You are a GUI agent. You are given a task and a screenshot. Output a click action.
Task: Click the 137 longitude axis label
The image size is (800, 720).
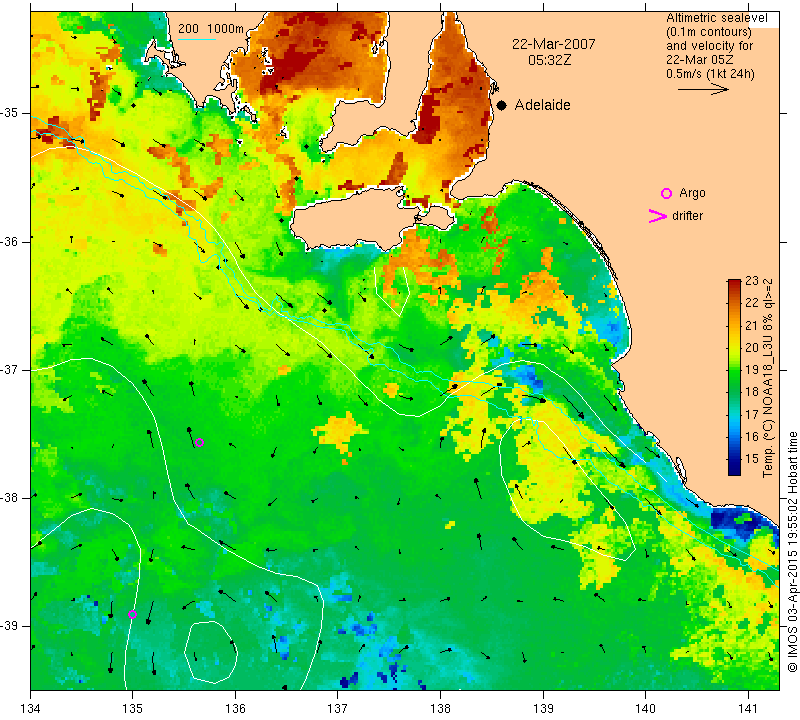[338, 708]
